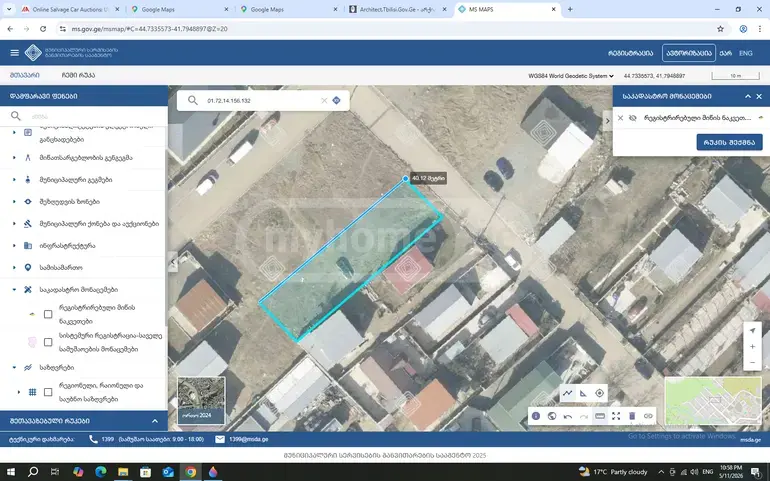This screenshot has width=770, height=481.
Task: Delete measurement with trash icon
Action: [x=632, y=416]
